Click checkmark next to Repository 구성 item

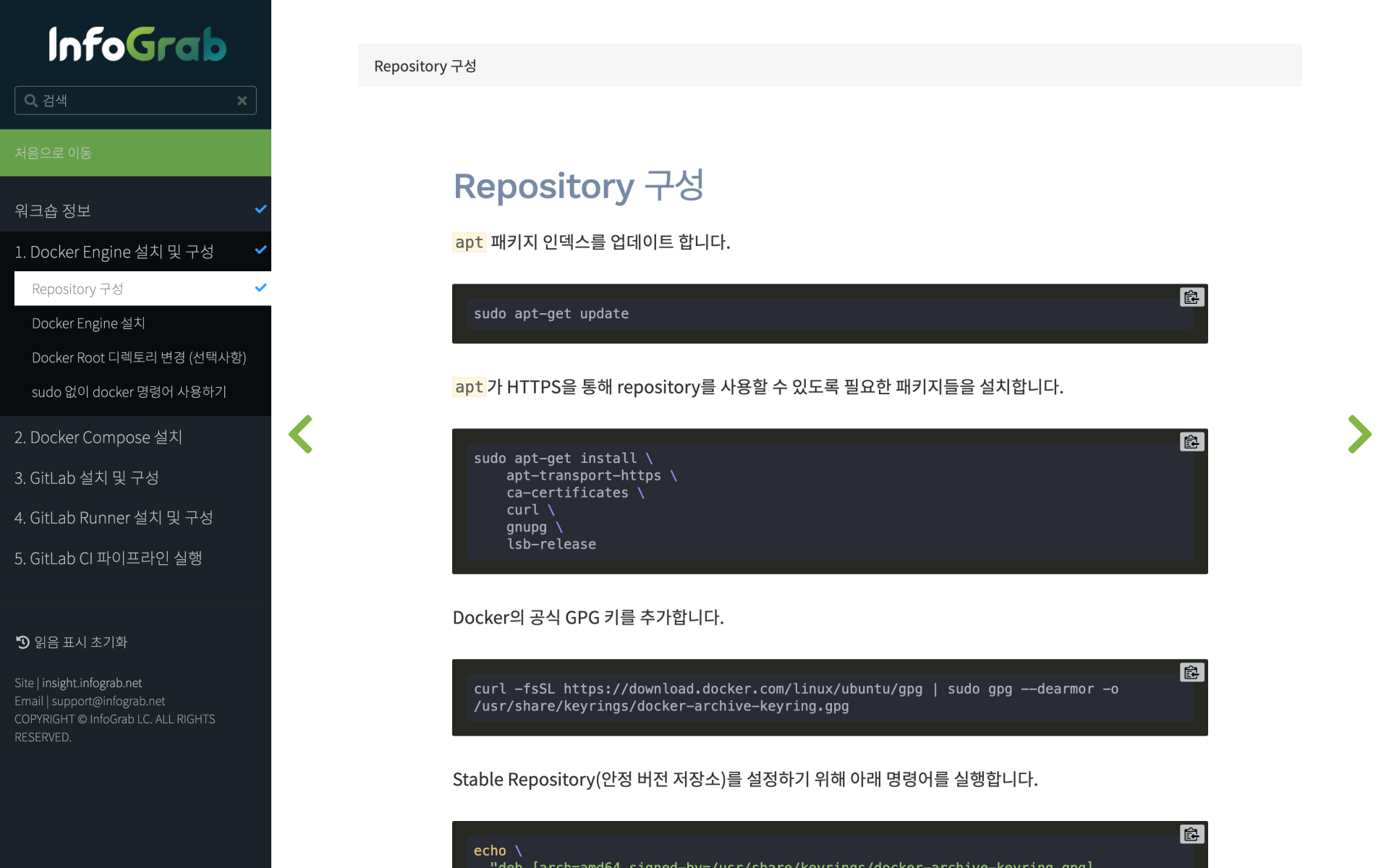point(260,288)
